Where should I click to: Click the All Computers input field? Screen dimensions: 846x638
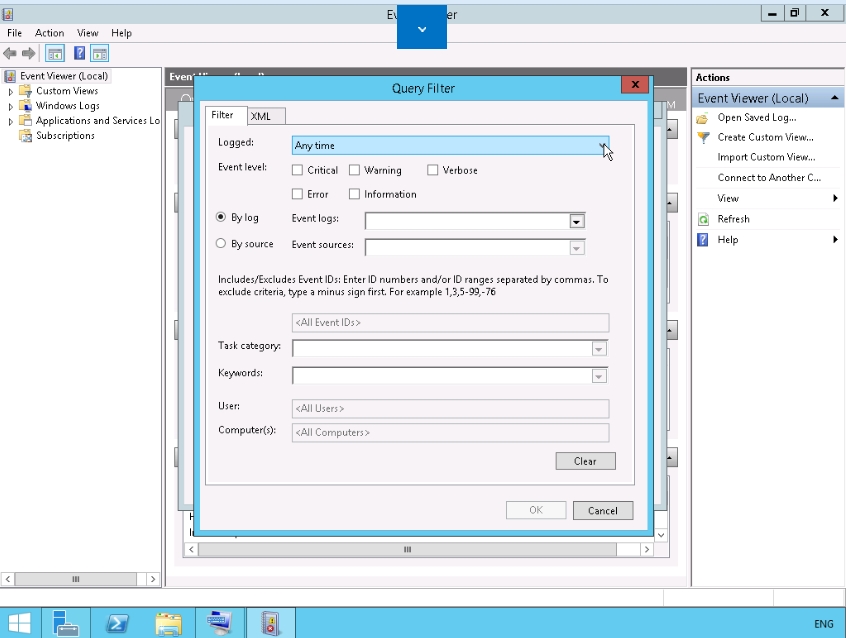451,433
